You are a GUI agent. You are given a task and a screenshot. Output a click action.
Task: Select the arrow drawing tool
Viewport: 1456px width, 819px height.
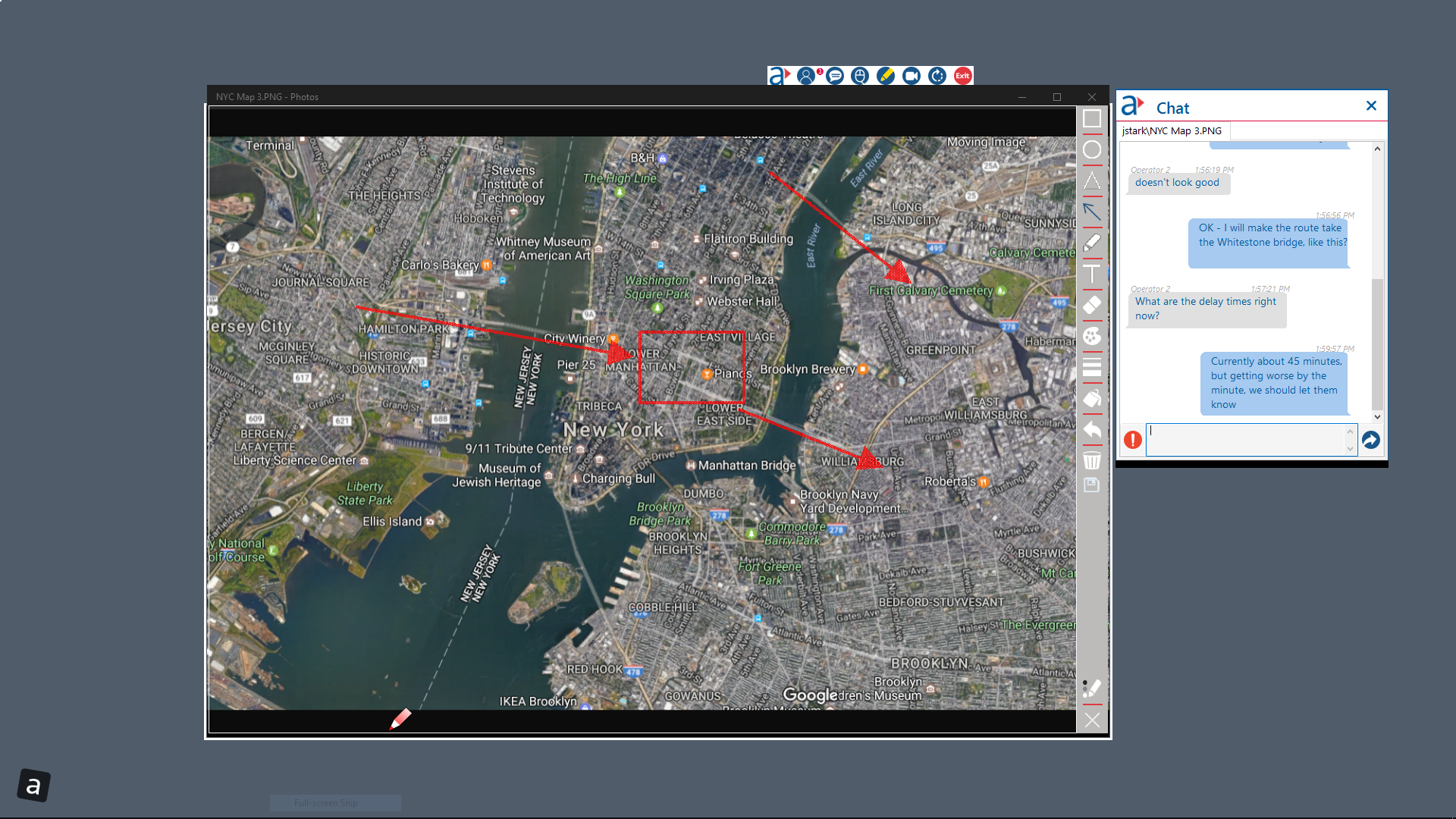pos(1092,212)
